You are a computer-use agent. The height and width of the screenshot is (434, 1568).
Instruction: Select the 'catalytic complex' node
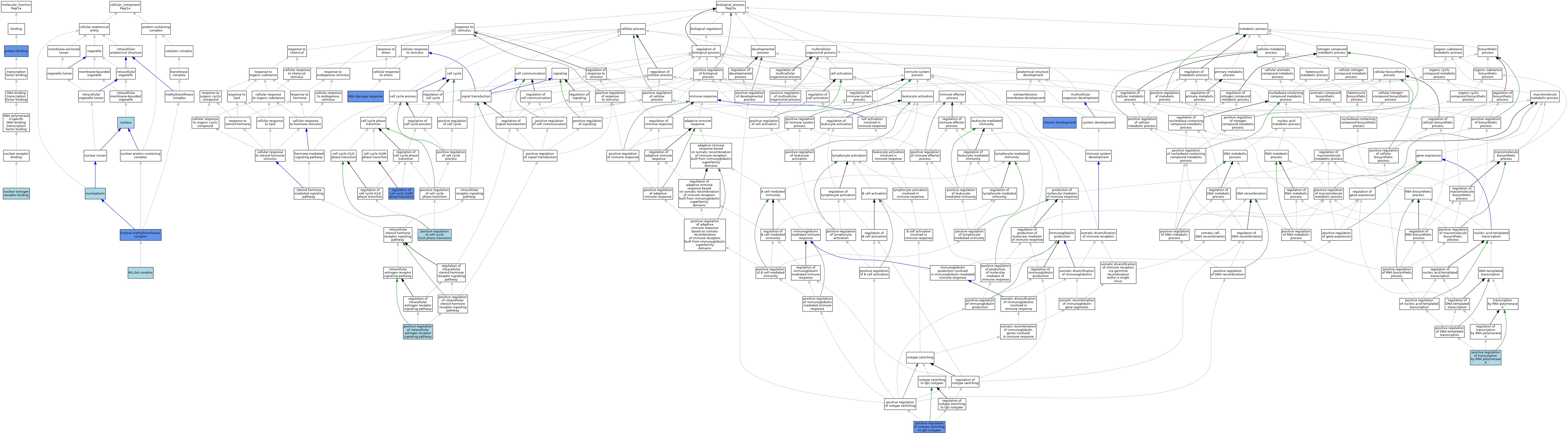(179, 51)
